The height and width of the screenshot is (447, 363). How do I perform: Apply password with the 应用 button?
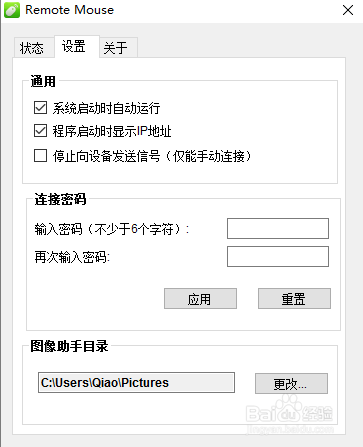[x=200, y=299]
